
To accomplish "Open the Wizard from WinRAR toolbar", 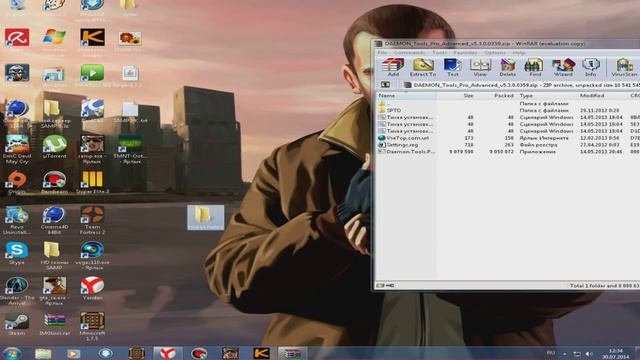I will [x=563, y=67].
